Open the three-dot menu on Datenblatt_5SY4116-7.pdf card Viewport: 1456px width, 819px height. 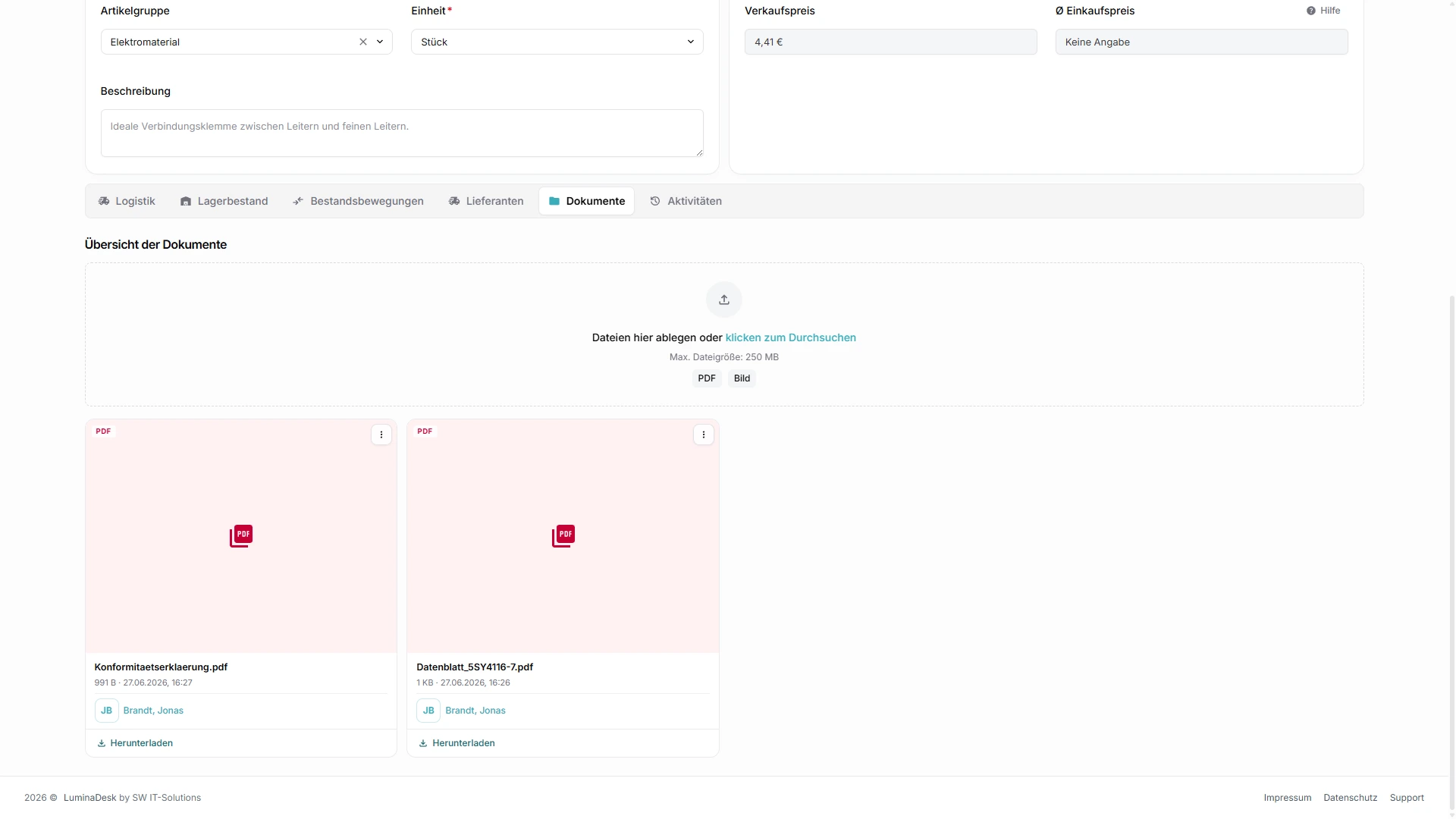point(704,435)
